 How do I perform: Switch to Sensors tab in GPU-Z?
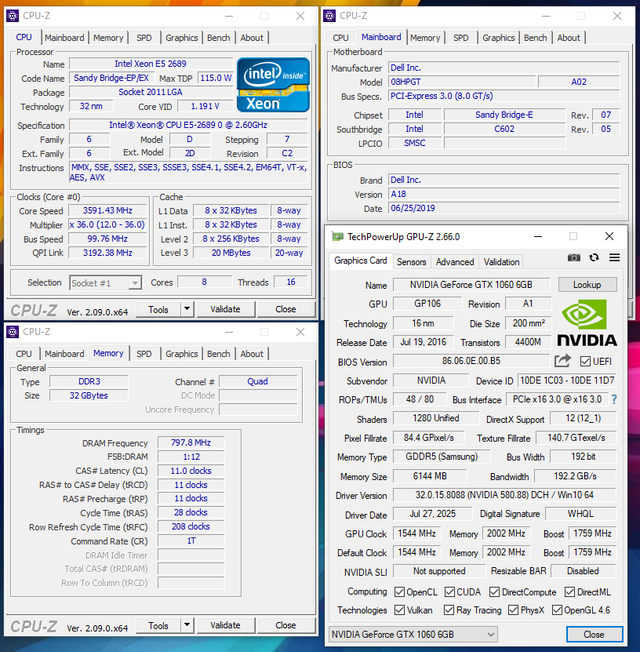[x=411, y=262]
